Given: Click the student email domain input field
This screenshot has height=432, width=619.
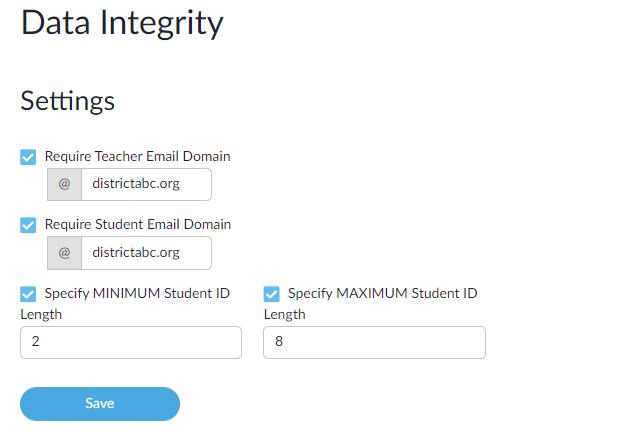Looking at the screenshot, I should coord(146,253).
